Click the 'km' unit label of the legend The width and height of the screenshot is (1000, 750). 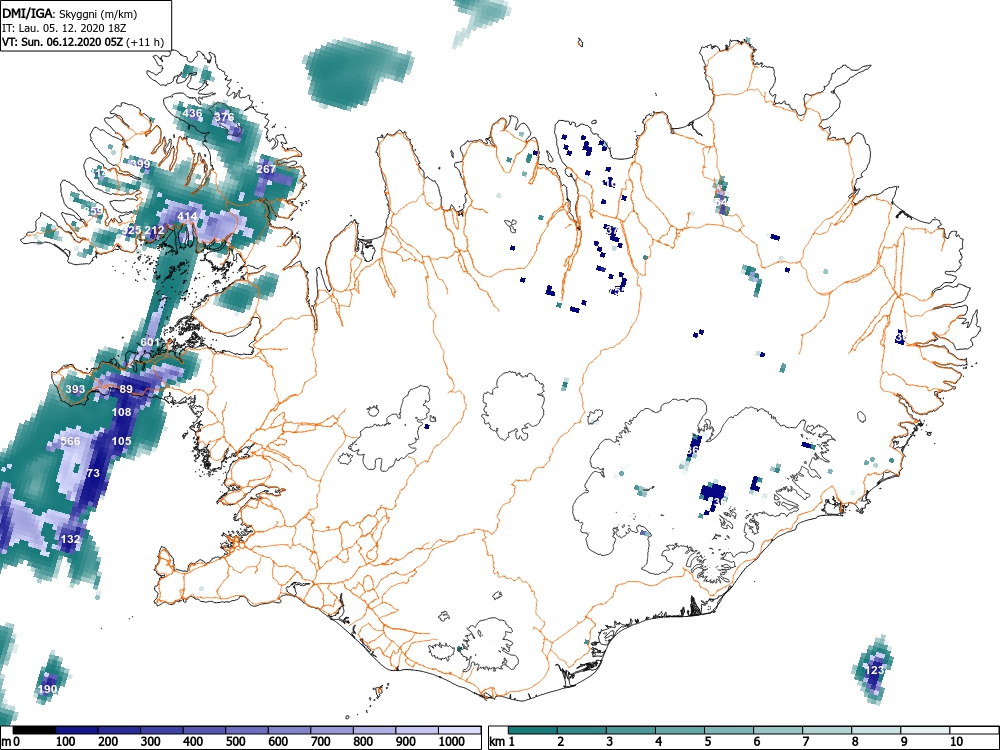click(497, 741)
